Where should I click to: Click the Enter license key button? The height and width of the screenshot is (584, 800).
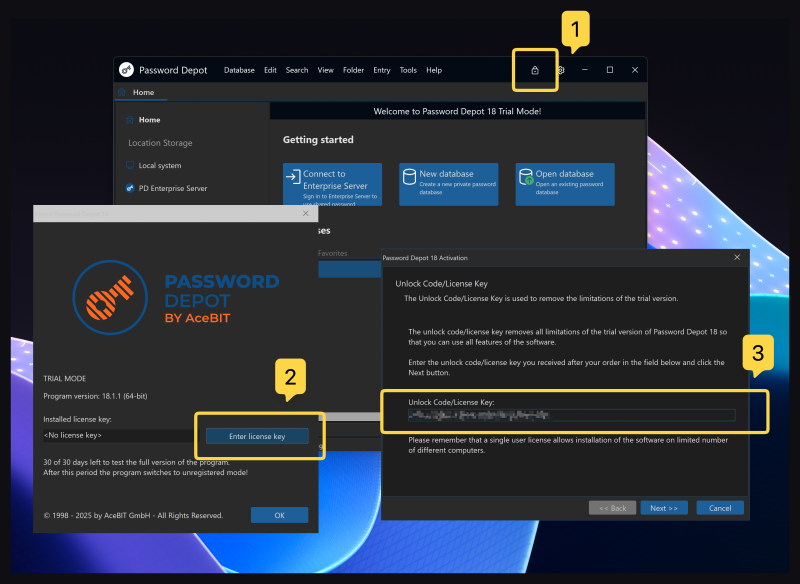pos(257,436)
